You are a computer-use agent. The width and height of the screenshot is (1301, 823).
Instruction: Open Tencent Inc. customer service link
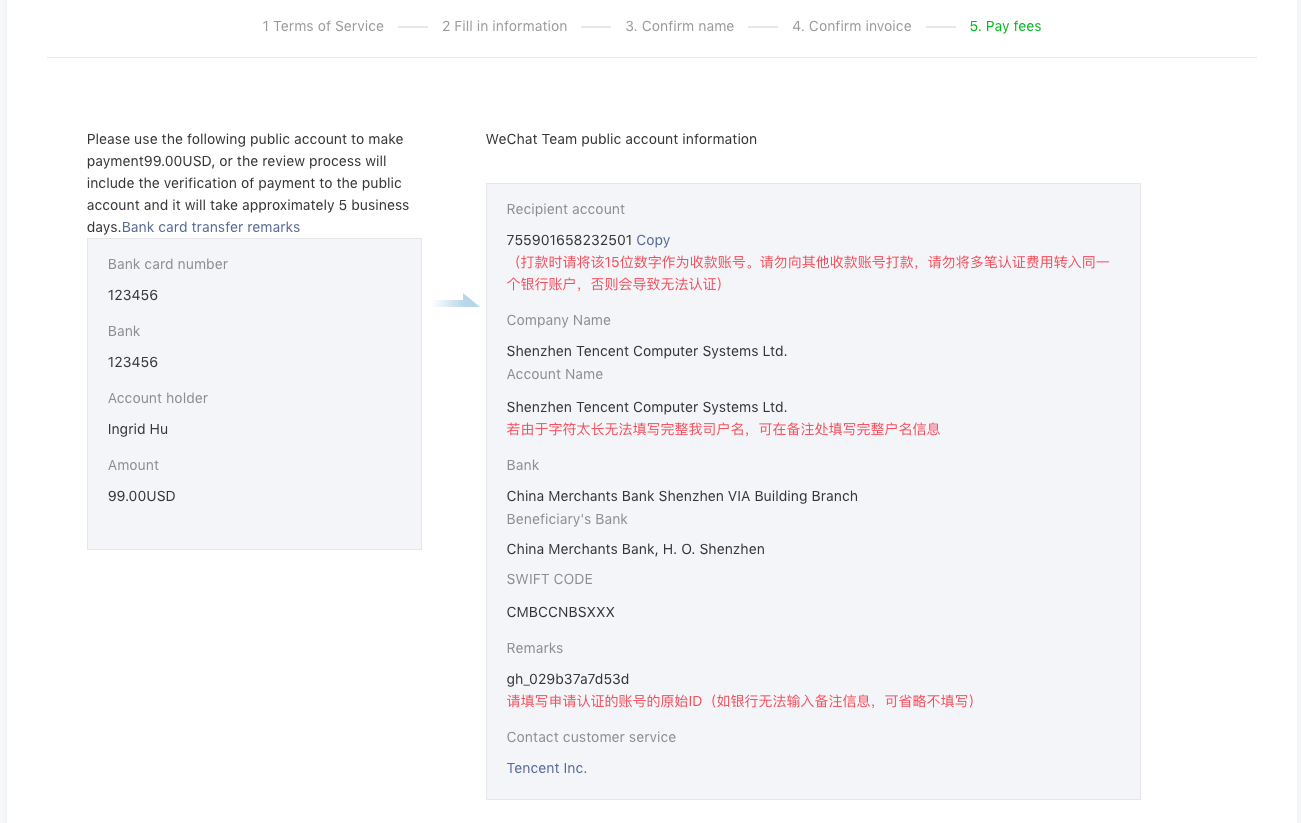pos(547,768)
